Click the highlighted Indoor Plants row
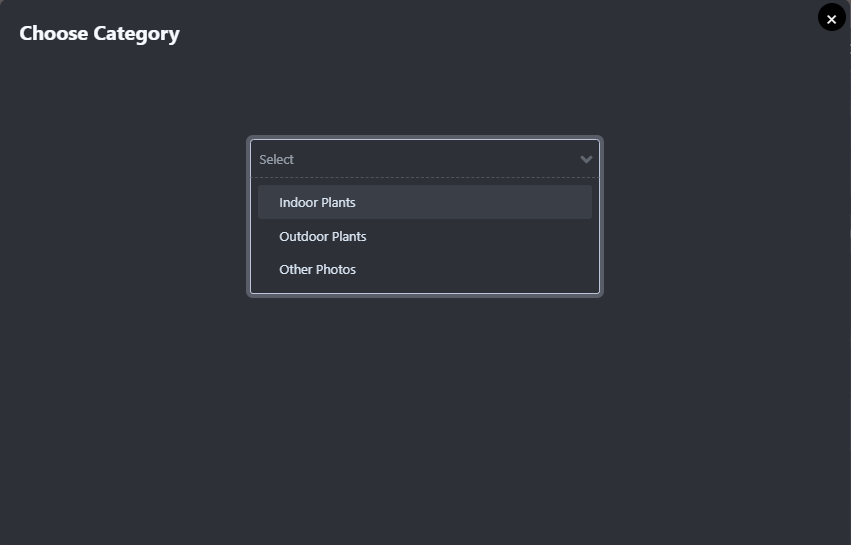 click(424, 202)
